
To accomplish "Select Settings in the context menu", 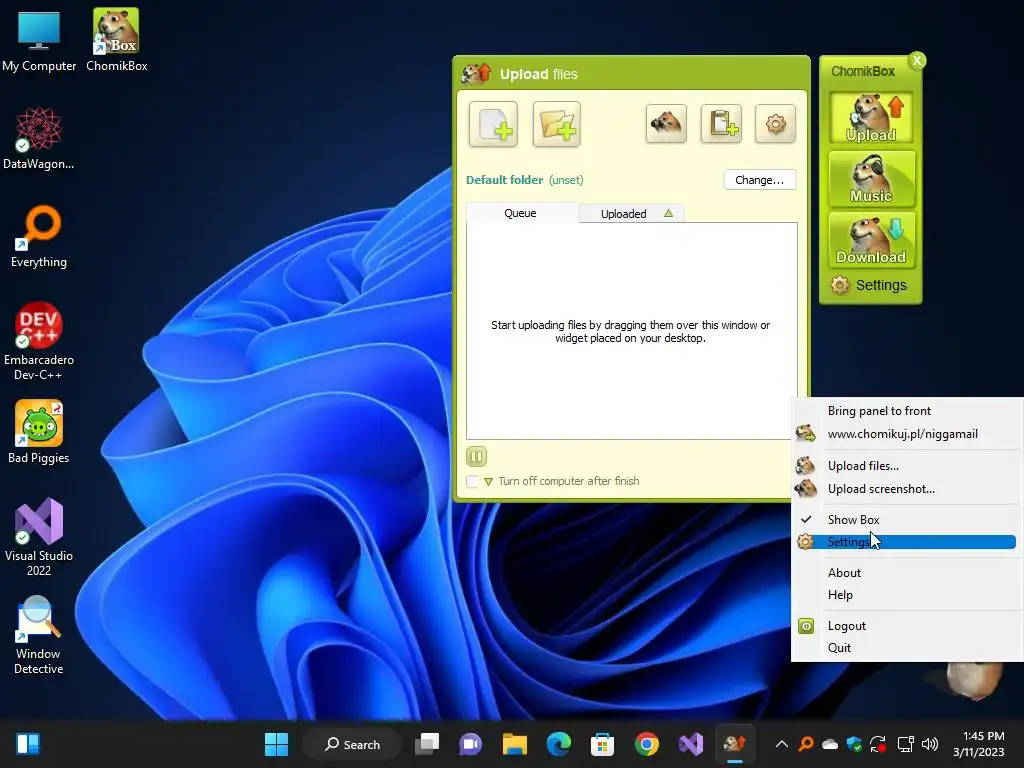I will (x=906, y=542).
